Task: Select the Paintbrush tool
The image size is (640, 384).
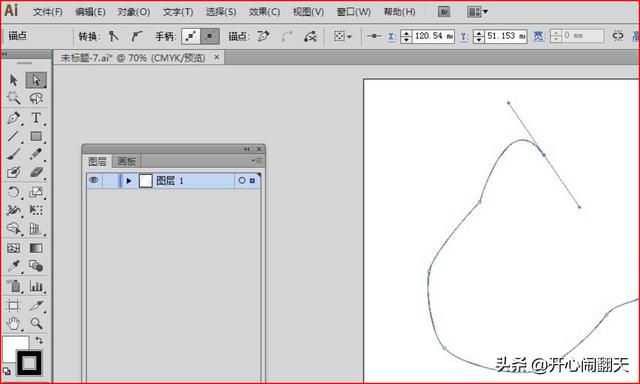Action: coord(13,154)
